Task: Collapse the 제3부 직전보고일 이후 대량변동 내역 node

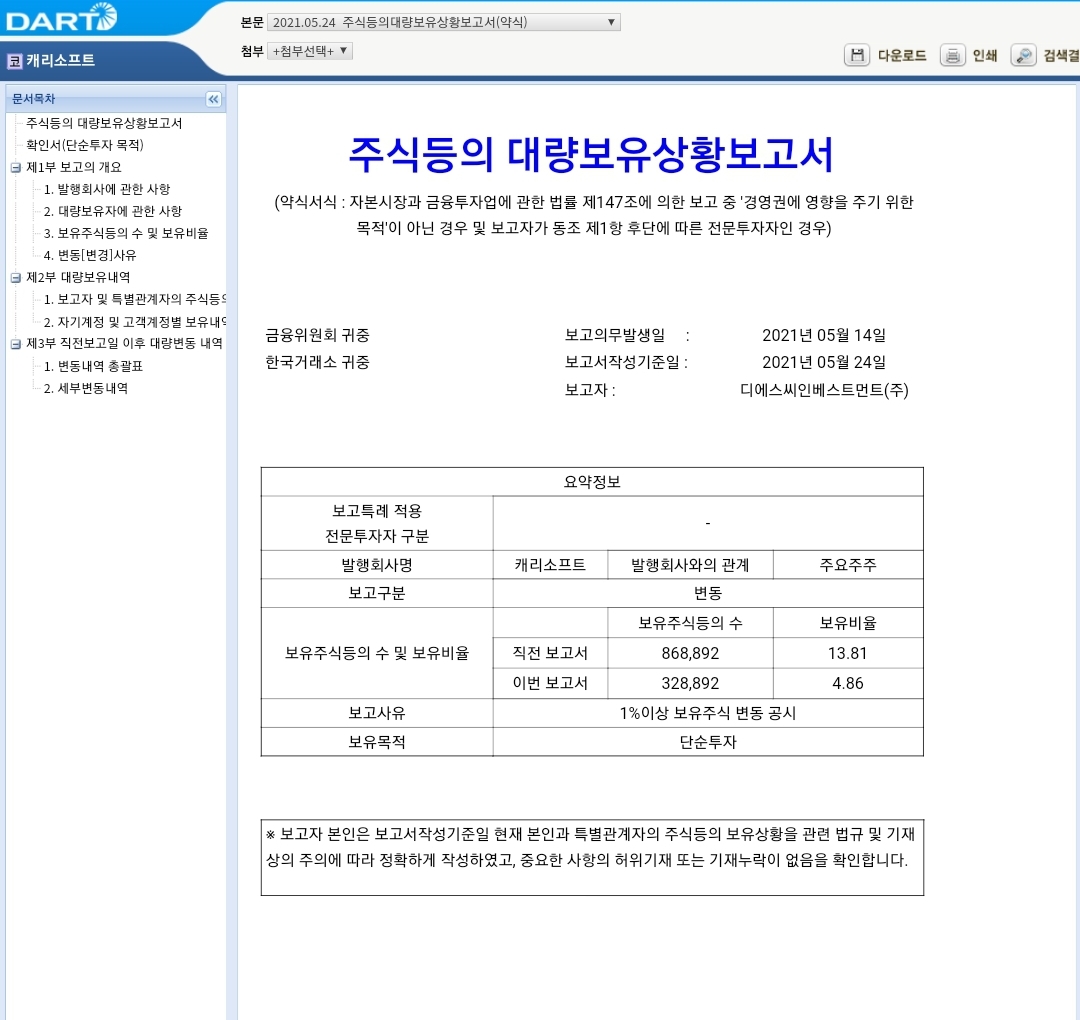Action: point(16,344)
